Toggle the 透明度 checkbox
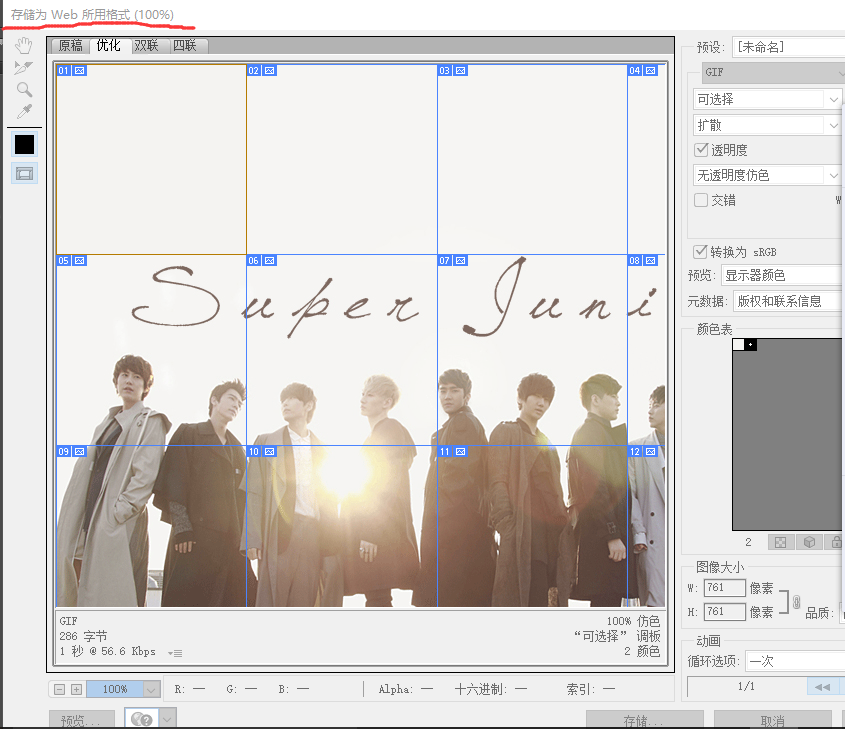 pos(701,150)
